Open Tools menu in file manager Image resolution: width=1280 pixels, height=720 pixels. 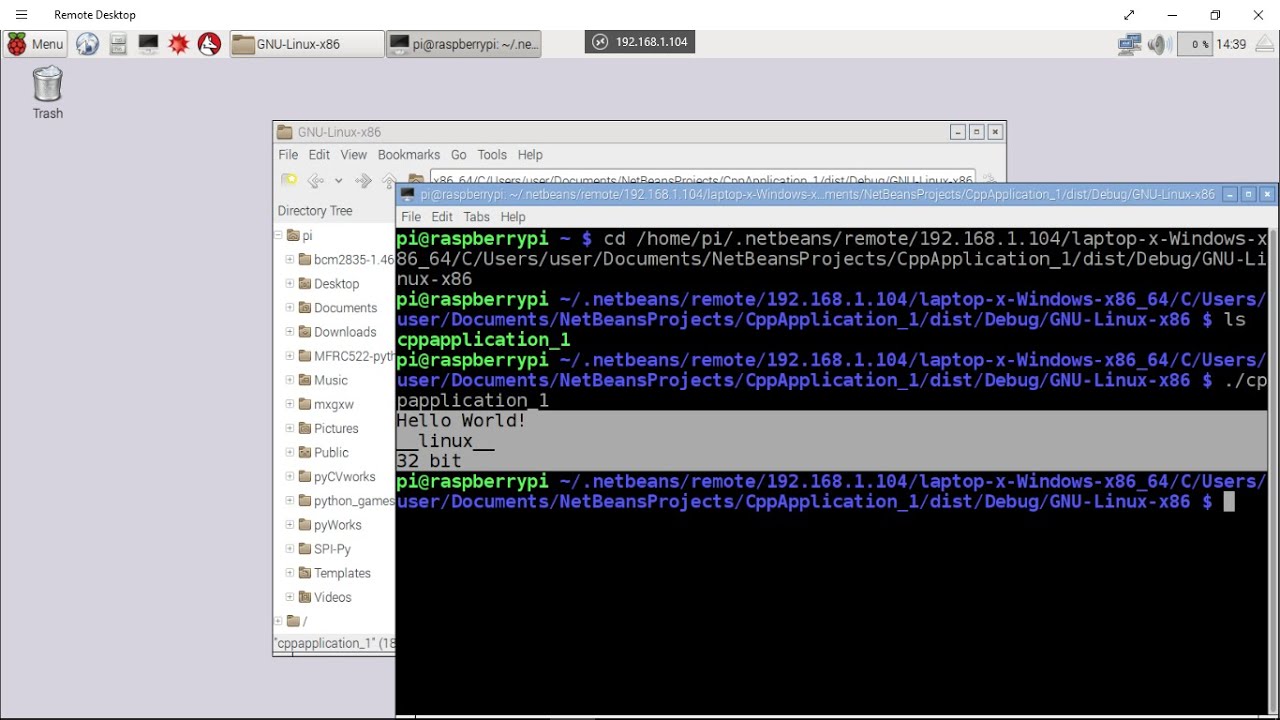click(x=492, y=155)
